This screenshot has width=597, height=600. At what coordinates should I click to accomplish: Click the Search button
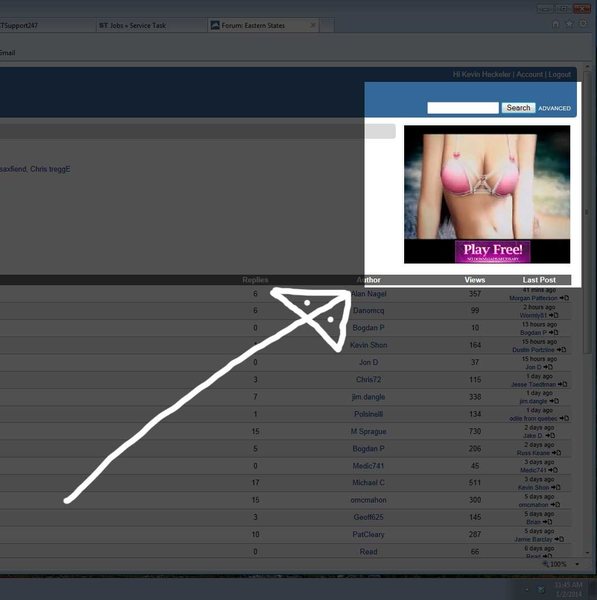(518, 108)
